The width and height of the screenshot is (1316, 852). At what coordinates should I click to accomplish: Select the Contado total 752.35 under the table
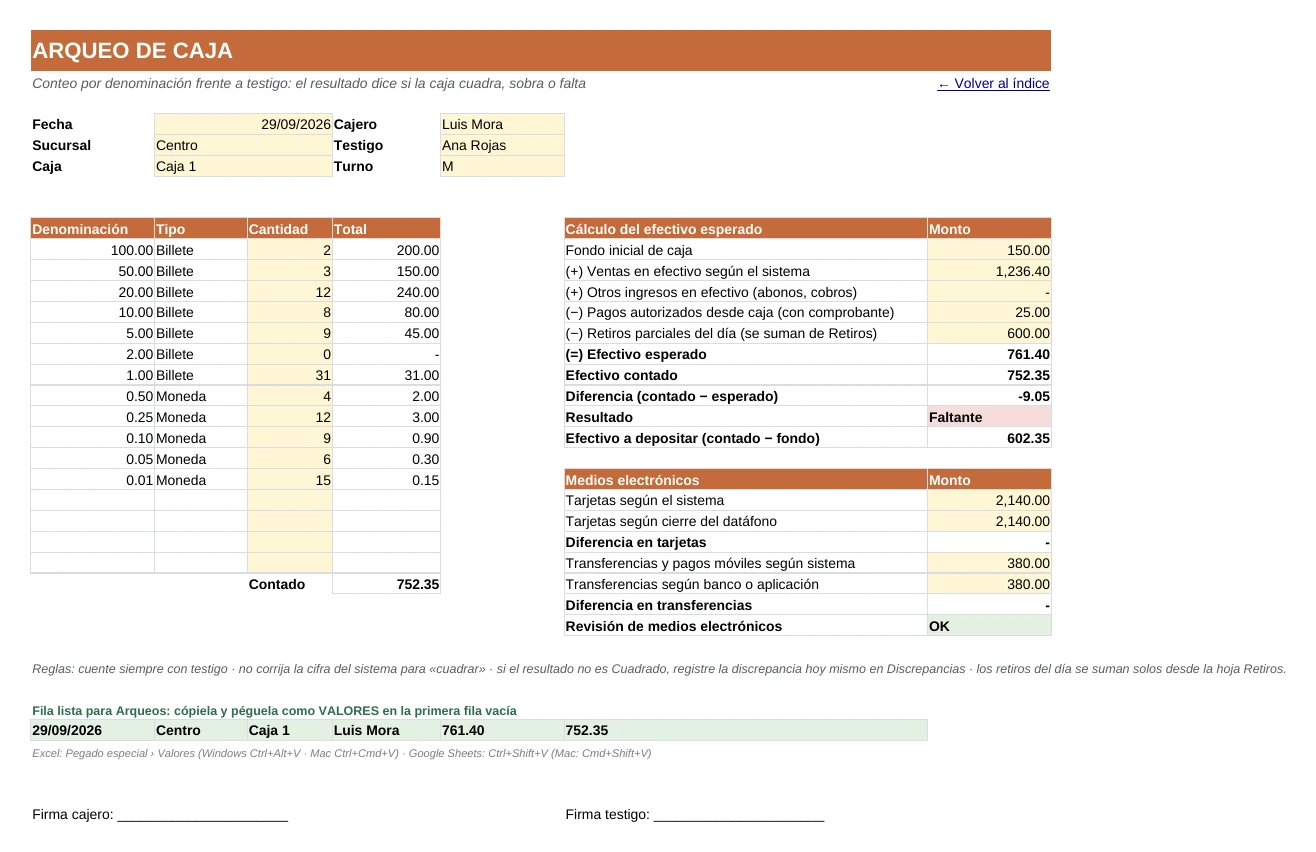(386, 584)
